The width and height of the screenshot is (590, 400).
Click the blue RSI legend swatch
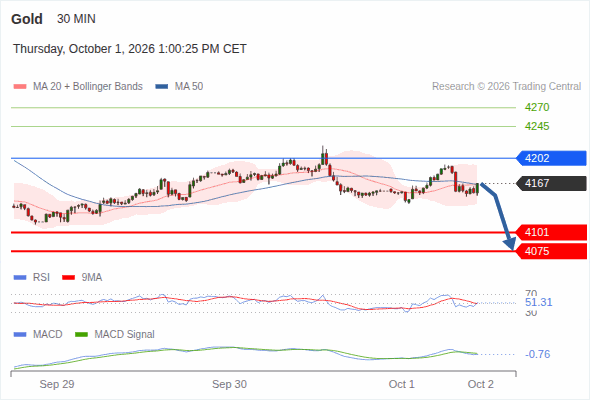coord(20,278)
